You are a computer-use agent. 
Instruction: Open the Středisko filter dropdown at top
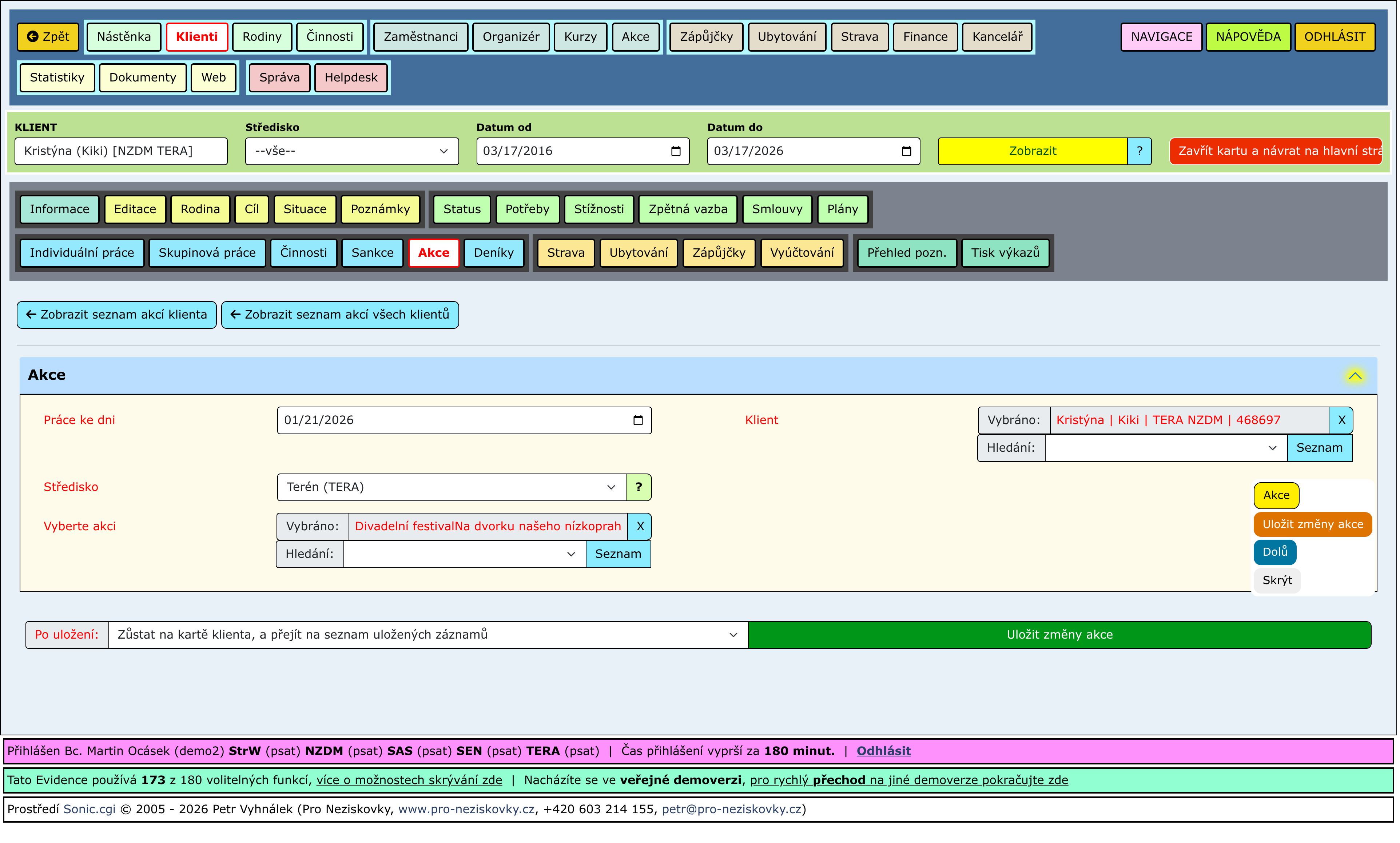tap(352, 151)
